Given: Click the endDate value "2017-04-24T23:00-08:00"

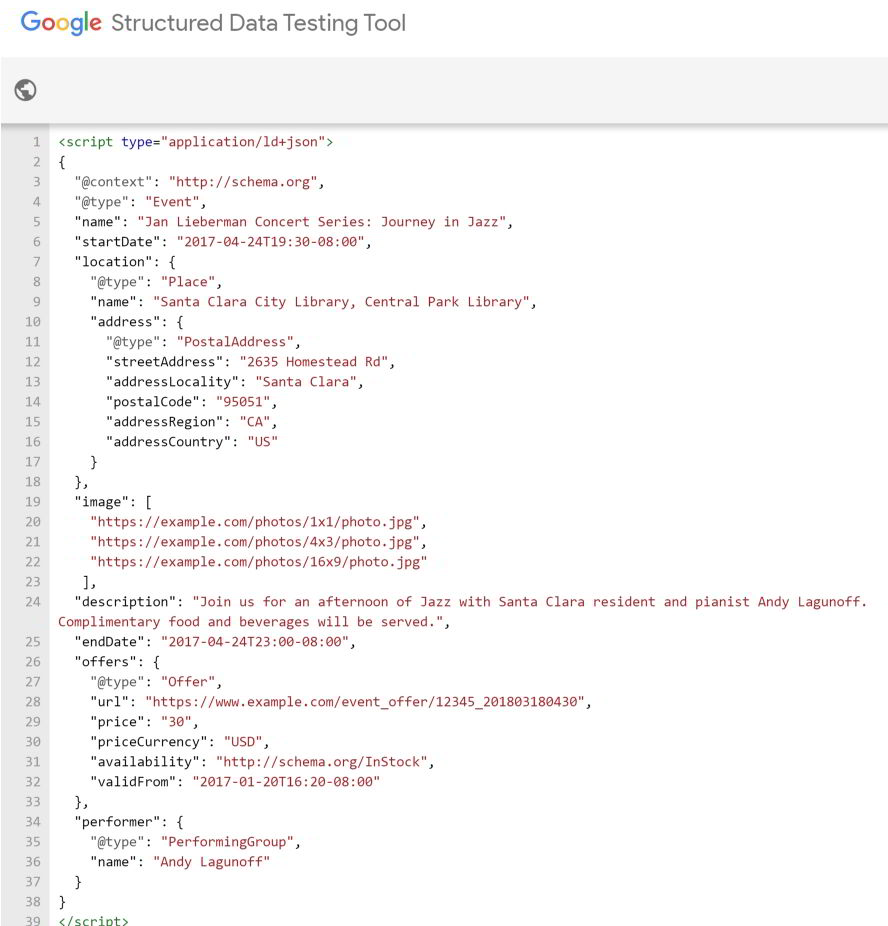Looking at the screenshot, I should (255, 642).
